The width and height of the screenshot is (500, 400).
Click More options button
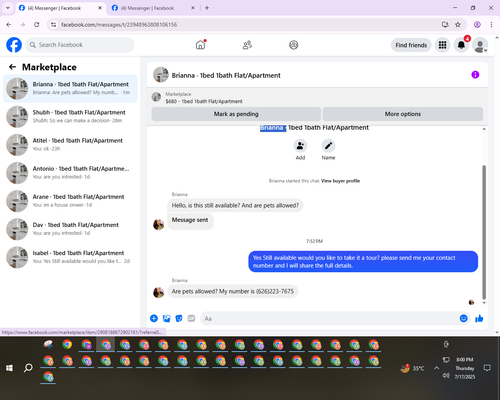click(x=403, y=114)
